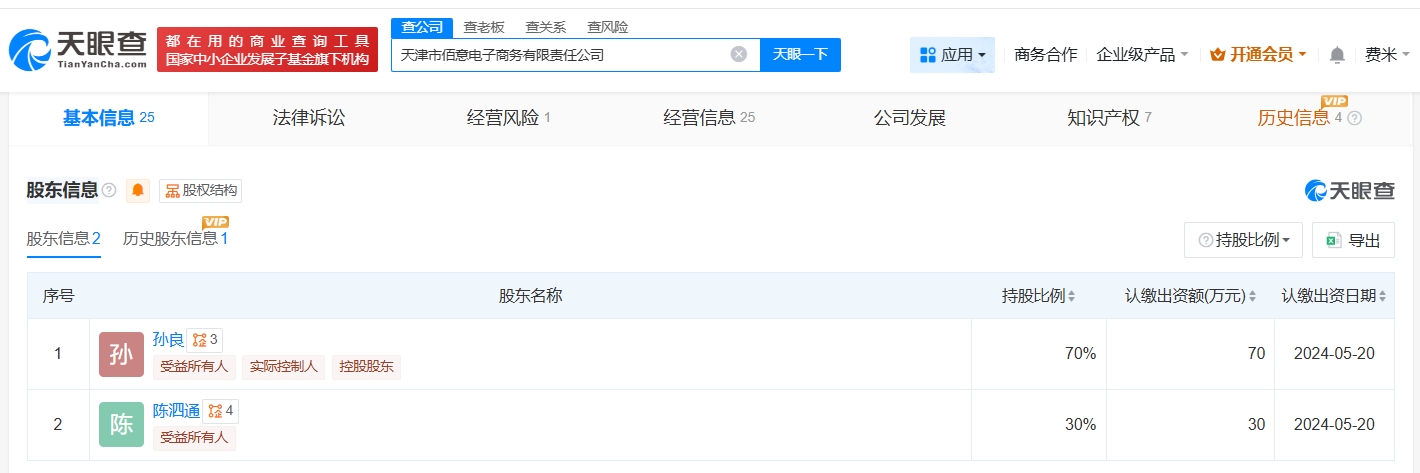The height and width of the screenshot is (473, 1420).
Task: Click the orange alert bell beside 股东信息
Action: (138, 190)
